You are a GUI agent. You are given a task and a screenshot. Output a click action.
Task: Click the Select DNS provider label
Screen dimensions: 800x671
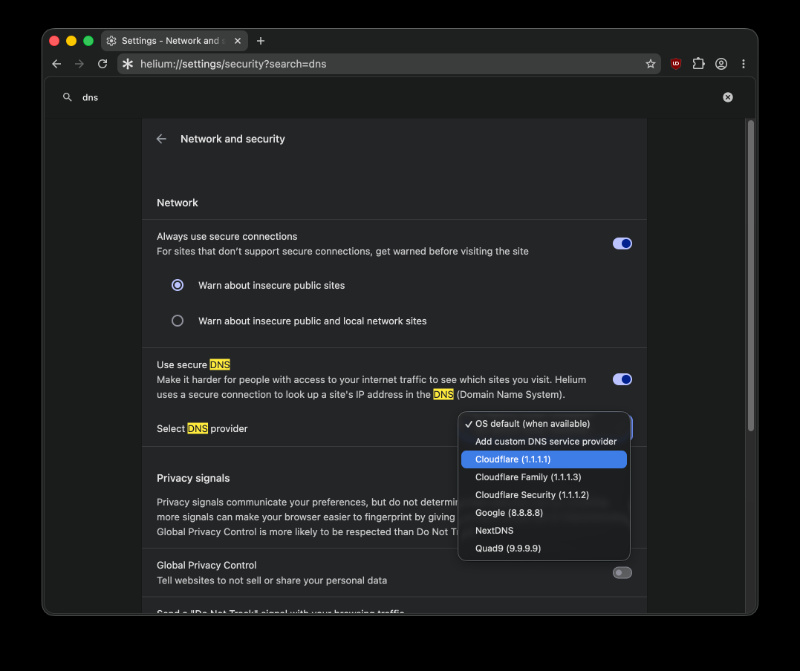[202, 429]
